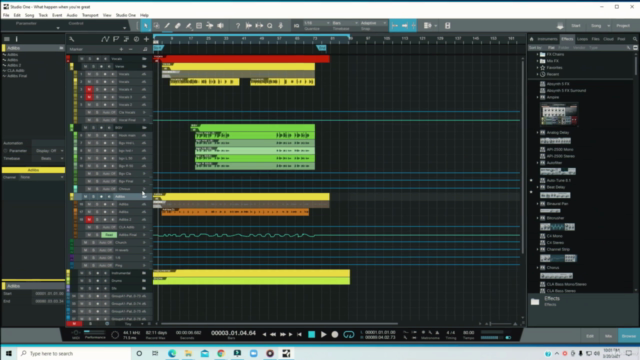Click the horizontal arrangement scrollbar

(280, 324)
